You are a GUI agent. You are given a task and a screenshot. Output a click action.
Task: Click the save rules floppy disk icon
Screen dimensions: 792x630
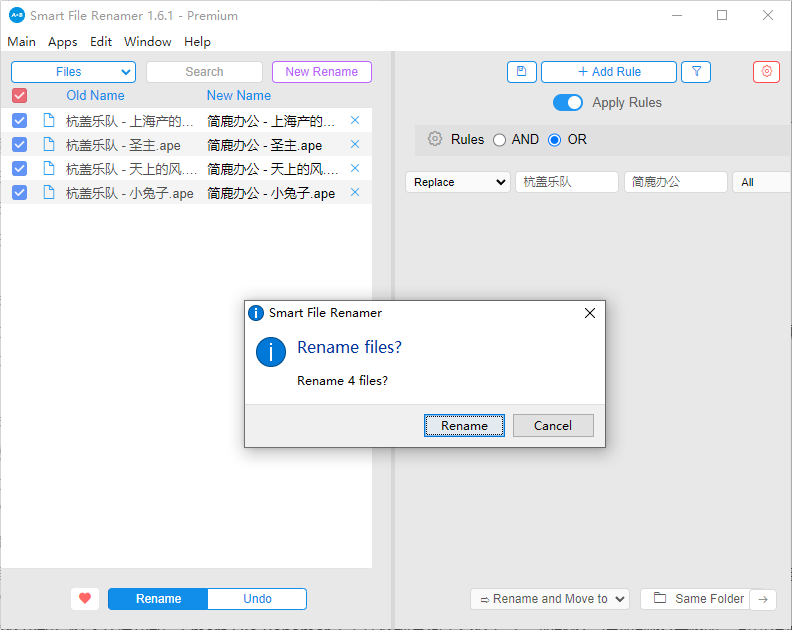(x=521, y=72)
